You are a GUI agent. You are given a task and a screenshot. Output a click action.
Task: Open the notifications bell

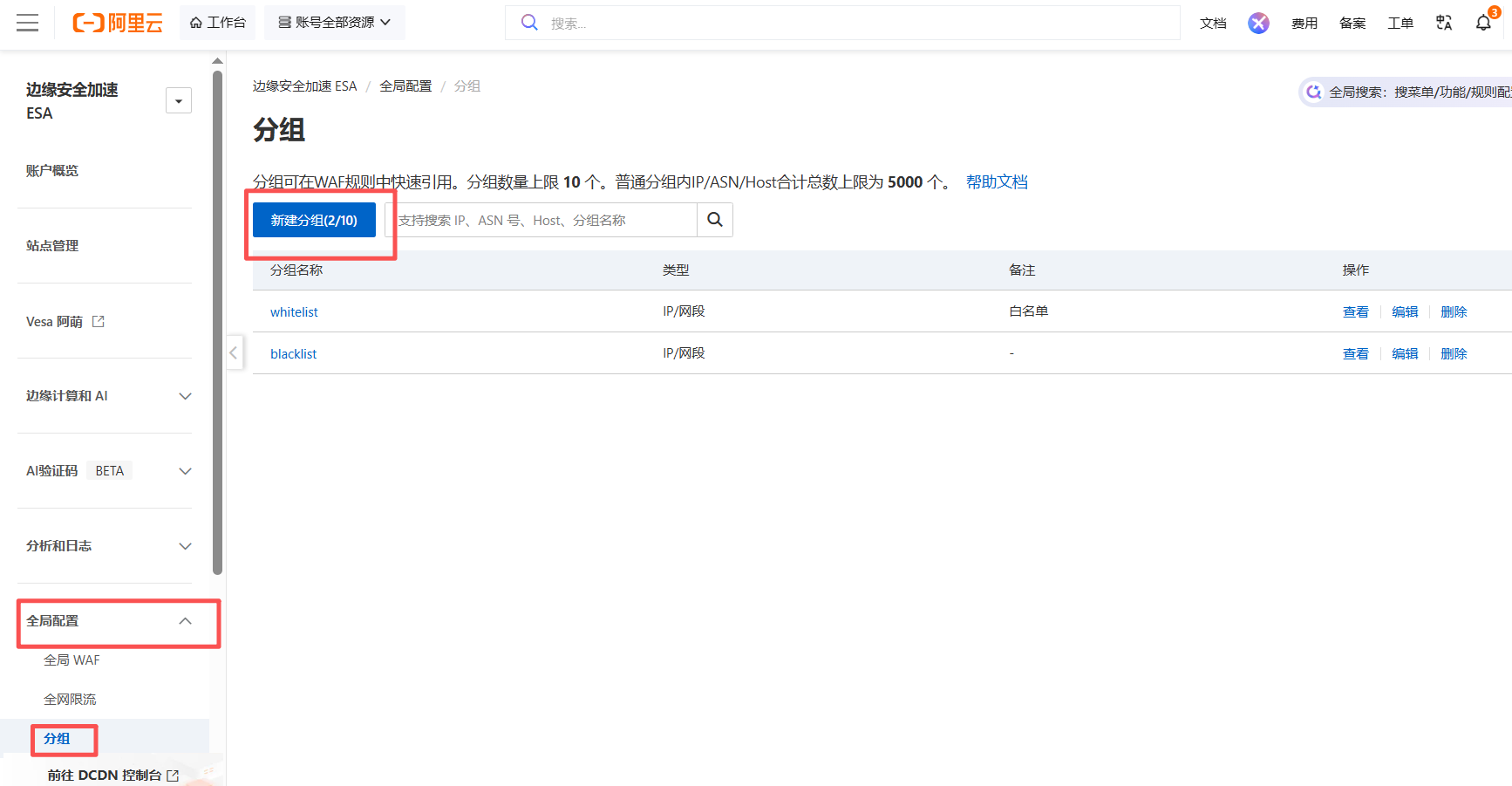click(x=1483, y=23)
